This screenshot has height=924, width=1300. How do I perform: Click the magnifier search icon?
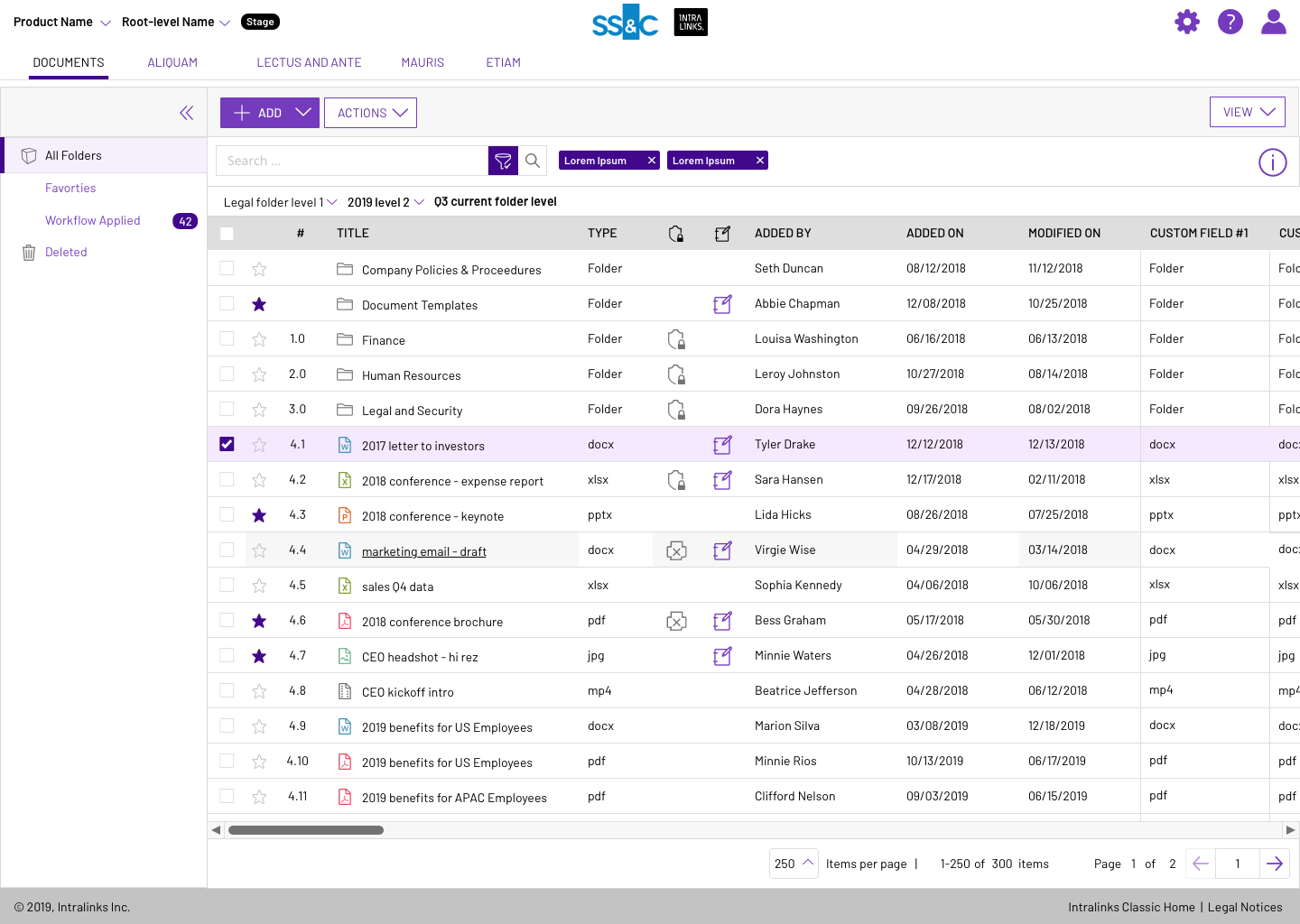click(x=533, y=161)
